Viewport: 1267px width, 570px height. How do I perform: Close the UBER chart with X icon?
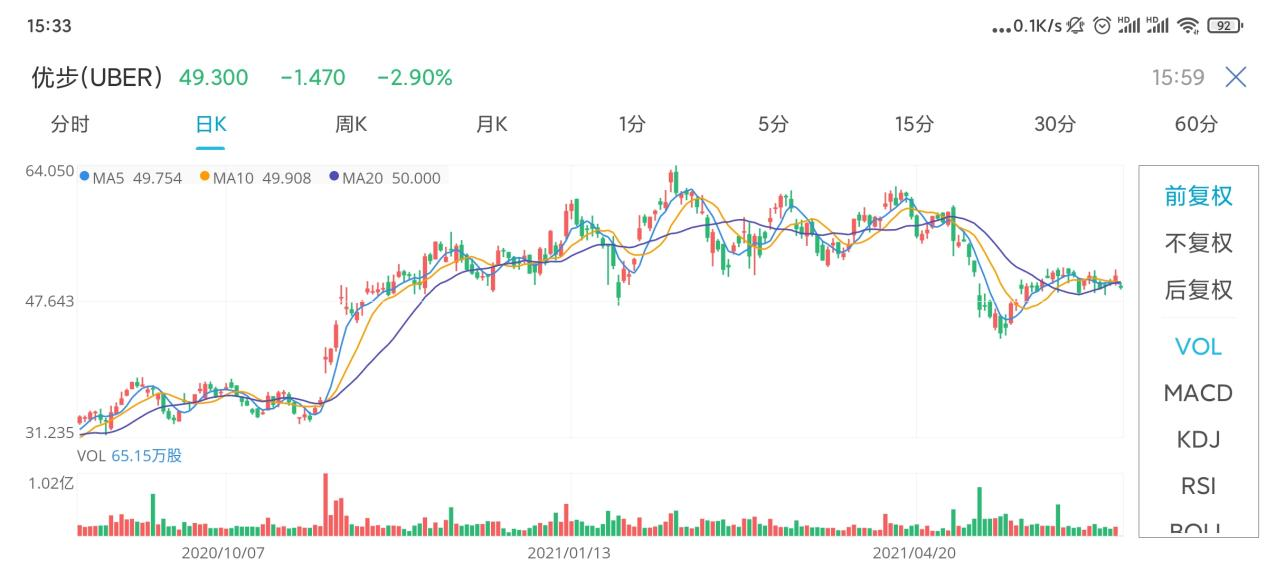[1236, 77]
